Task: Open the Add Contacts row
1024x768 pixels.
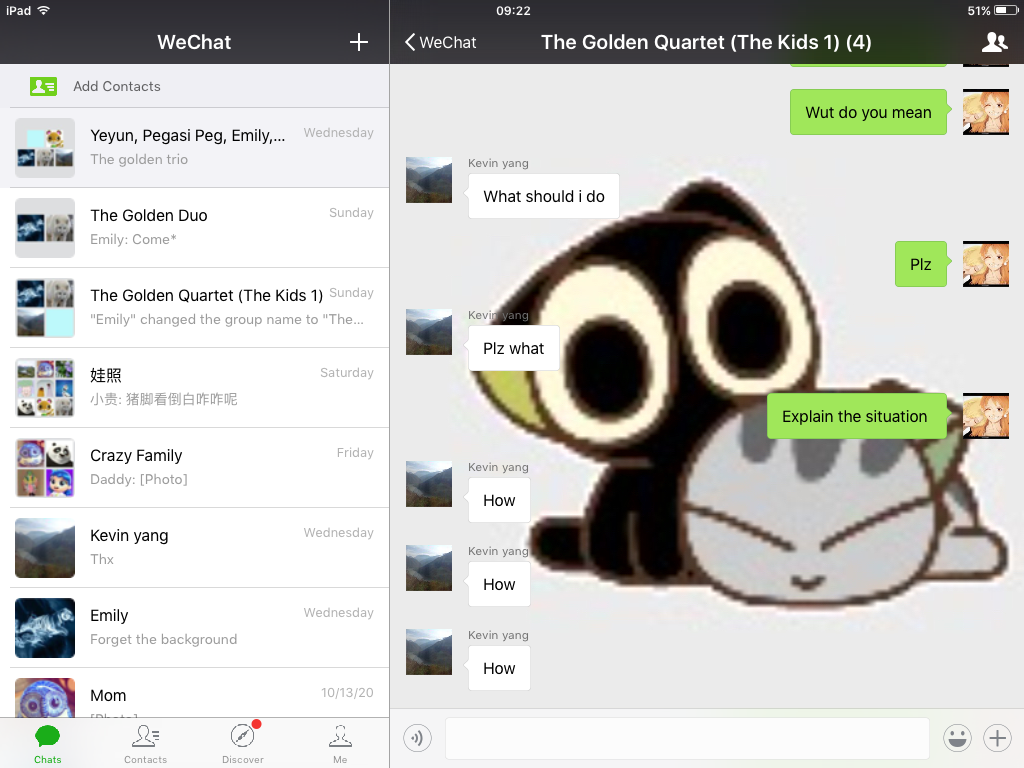Action: click(x=195, y=86)
